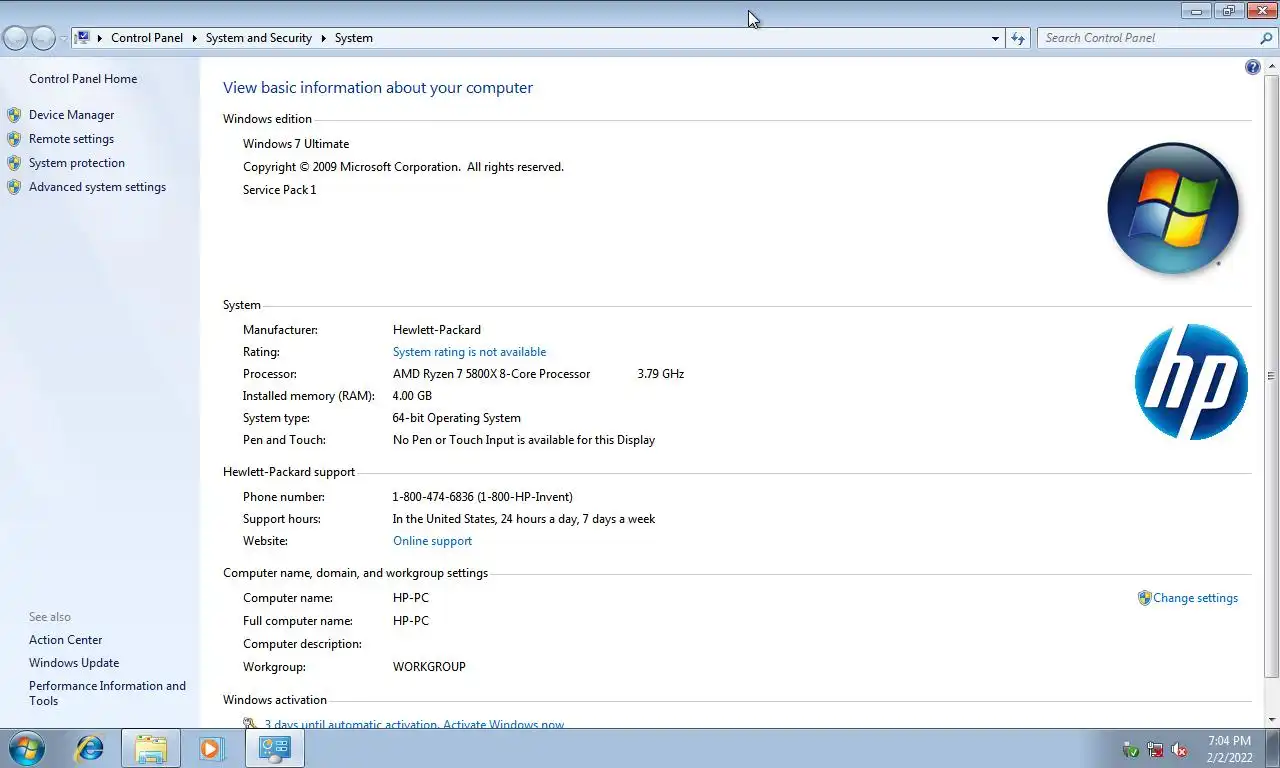Open Action Center link under See also
Image resolution: width=1280 pixels, height=768 pixels.
[x=66, y=640]
